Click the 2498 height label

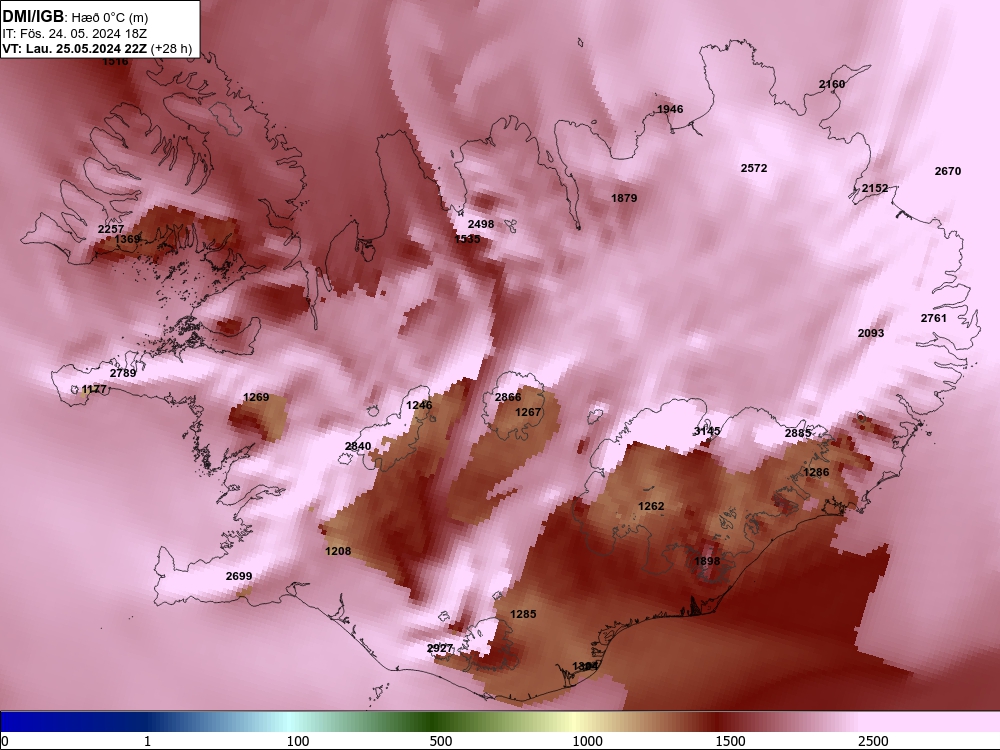(481, 224)
